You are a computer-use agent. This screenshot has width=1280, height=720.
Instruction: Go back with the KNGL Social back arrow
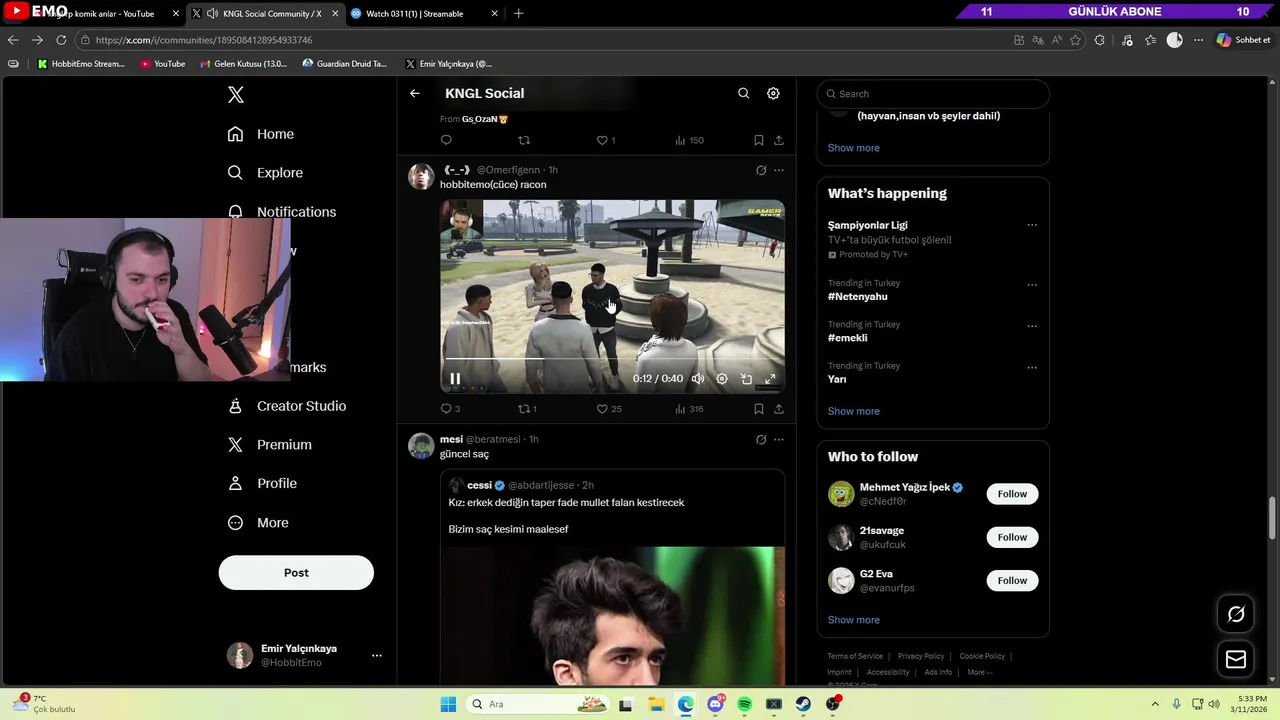click(415, 93)
